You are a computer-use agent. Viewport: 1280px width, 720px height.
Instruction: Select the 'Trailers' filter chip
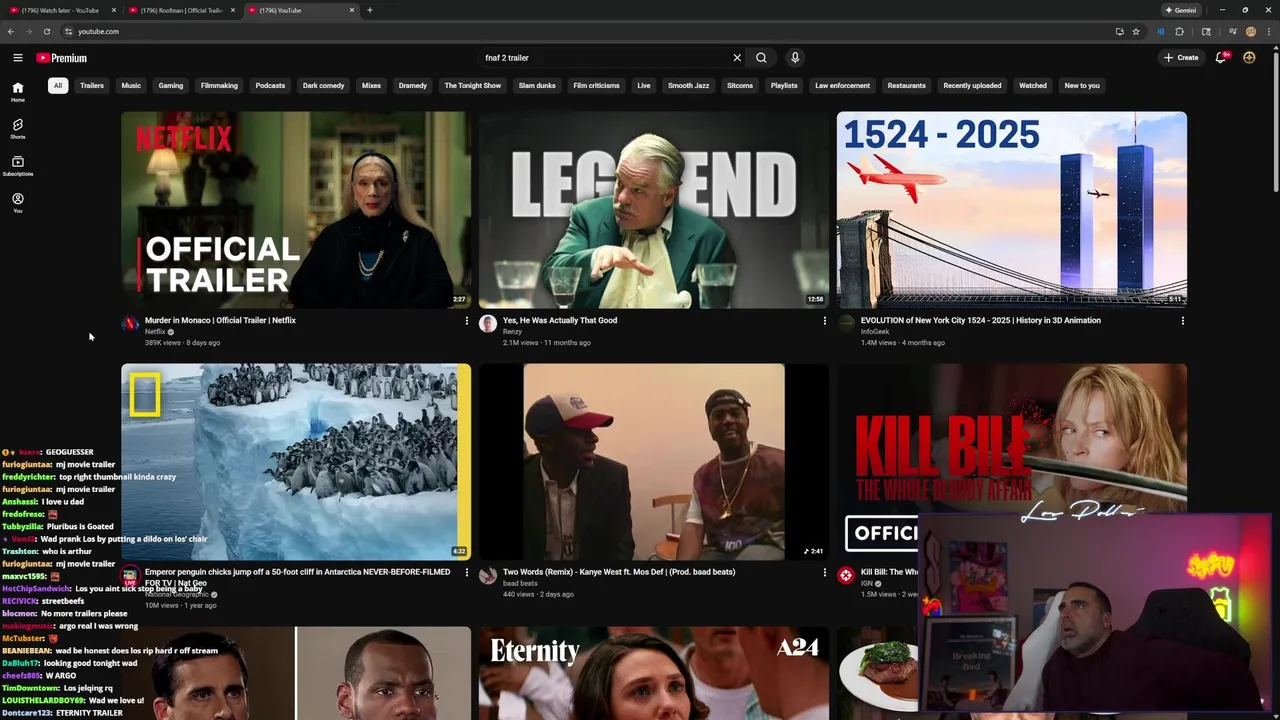pos(92,86)
